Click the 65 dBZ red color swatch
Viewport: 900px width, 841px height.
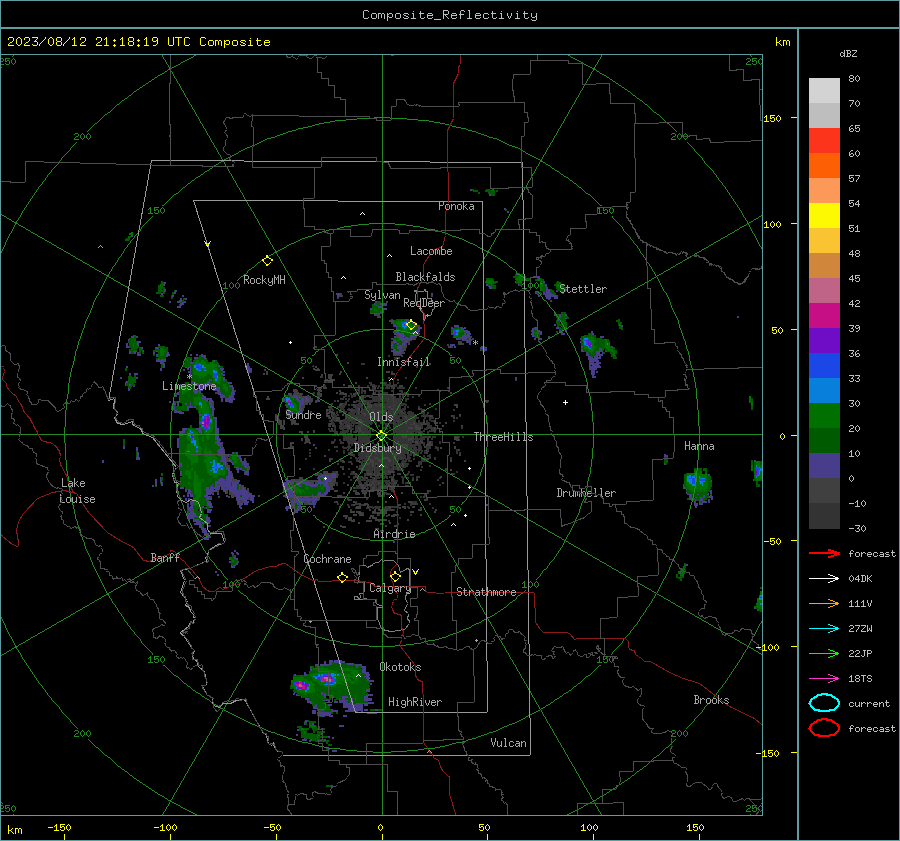click(824, 140)
